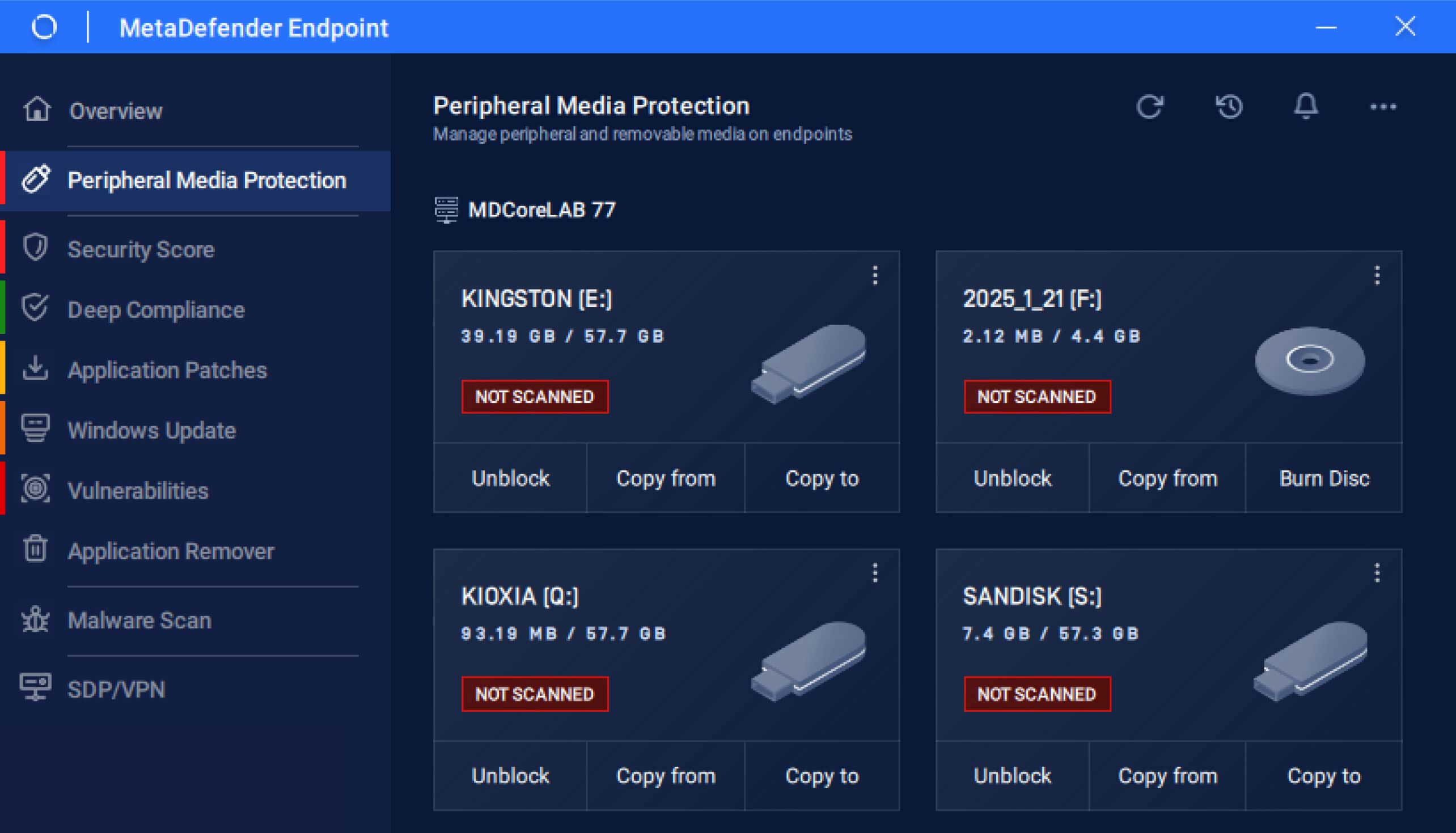Open the header three-dot more menu

click(1383, 107)
